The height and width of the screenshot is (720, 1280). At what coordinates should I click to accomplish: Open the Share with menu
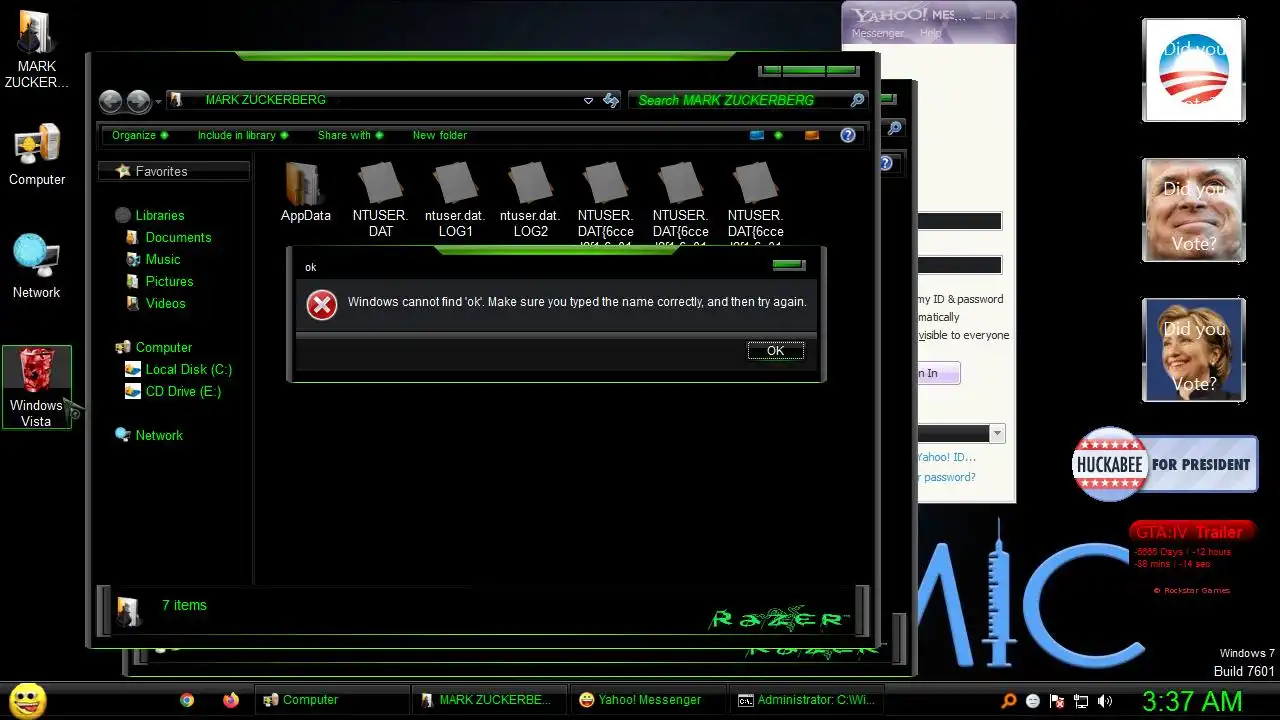pyautogui.click(x=350, y=135)
